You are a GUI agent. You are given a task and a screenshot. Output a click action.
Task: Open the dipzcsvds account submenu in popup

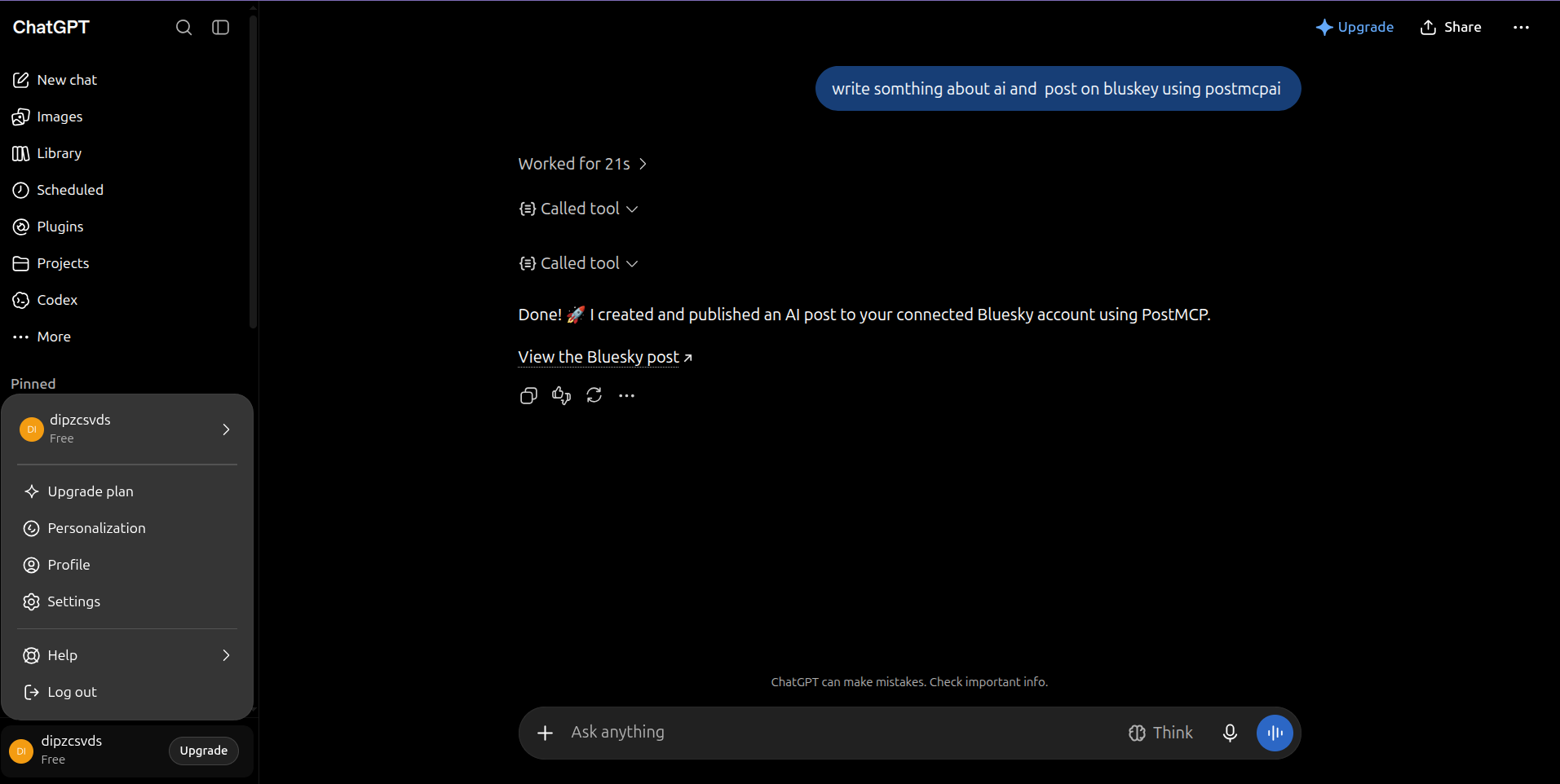click(x=127, y=429)
